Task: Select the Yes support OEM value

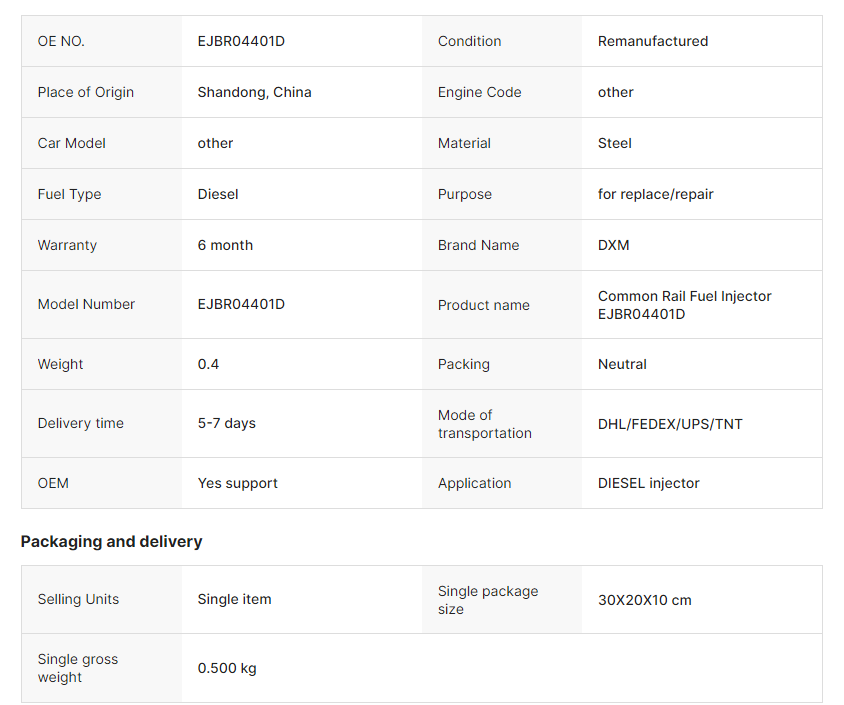Action: [237, 483]
